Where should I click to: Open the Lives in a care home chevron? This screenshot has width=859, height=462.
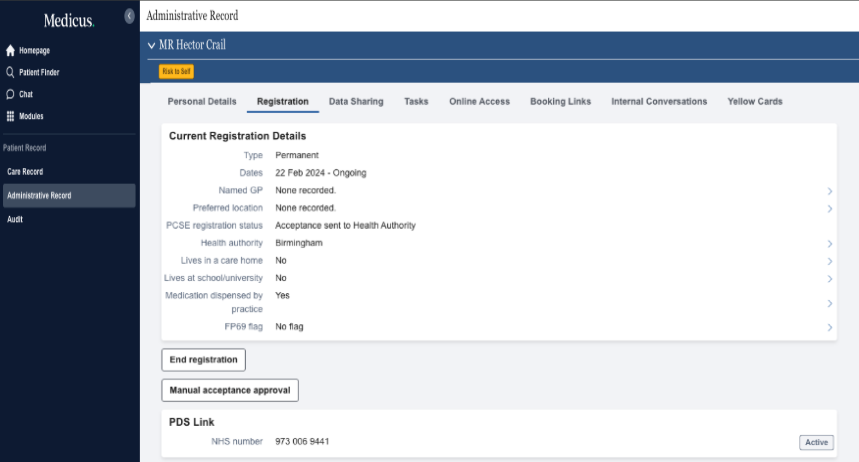(x=829, y=261)
